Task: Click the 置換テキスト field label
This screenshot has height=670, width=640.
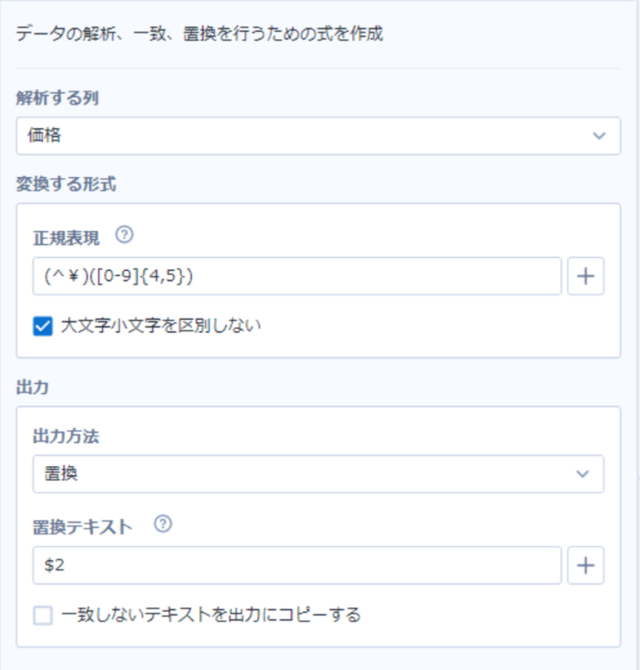Action: pos(82,527)
